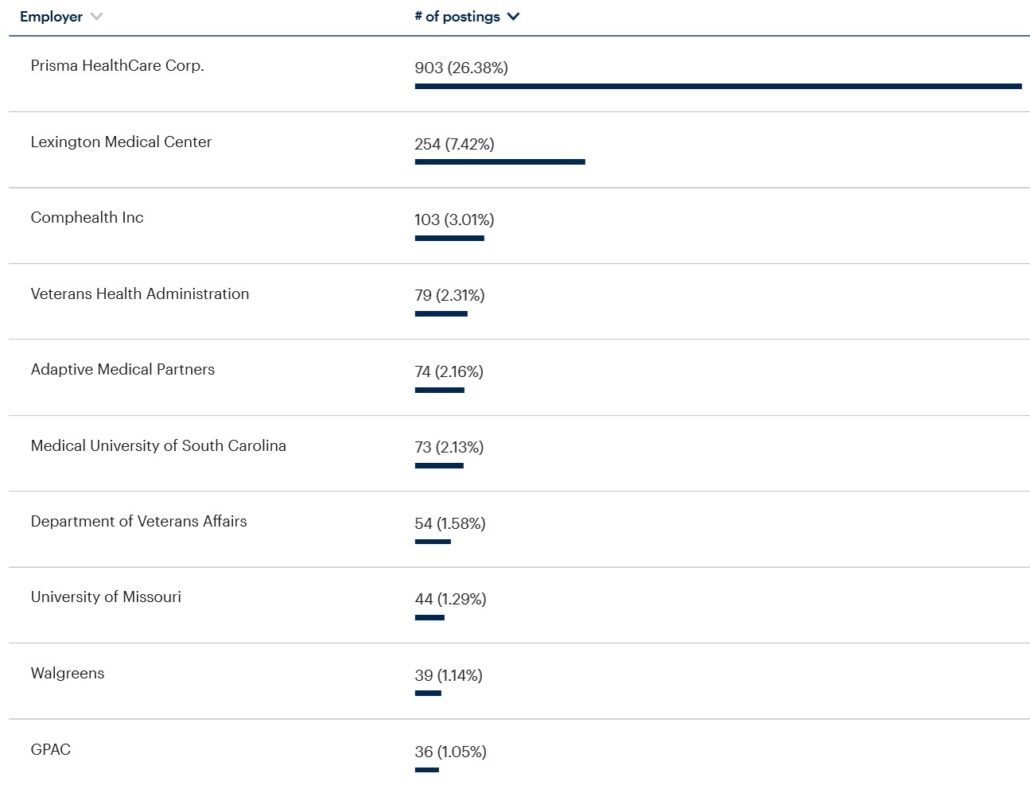Open Veterans Health Administration row

pos(139,293)
